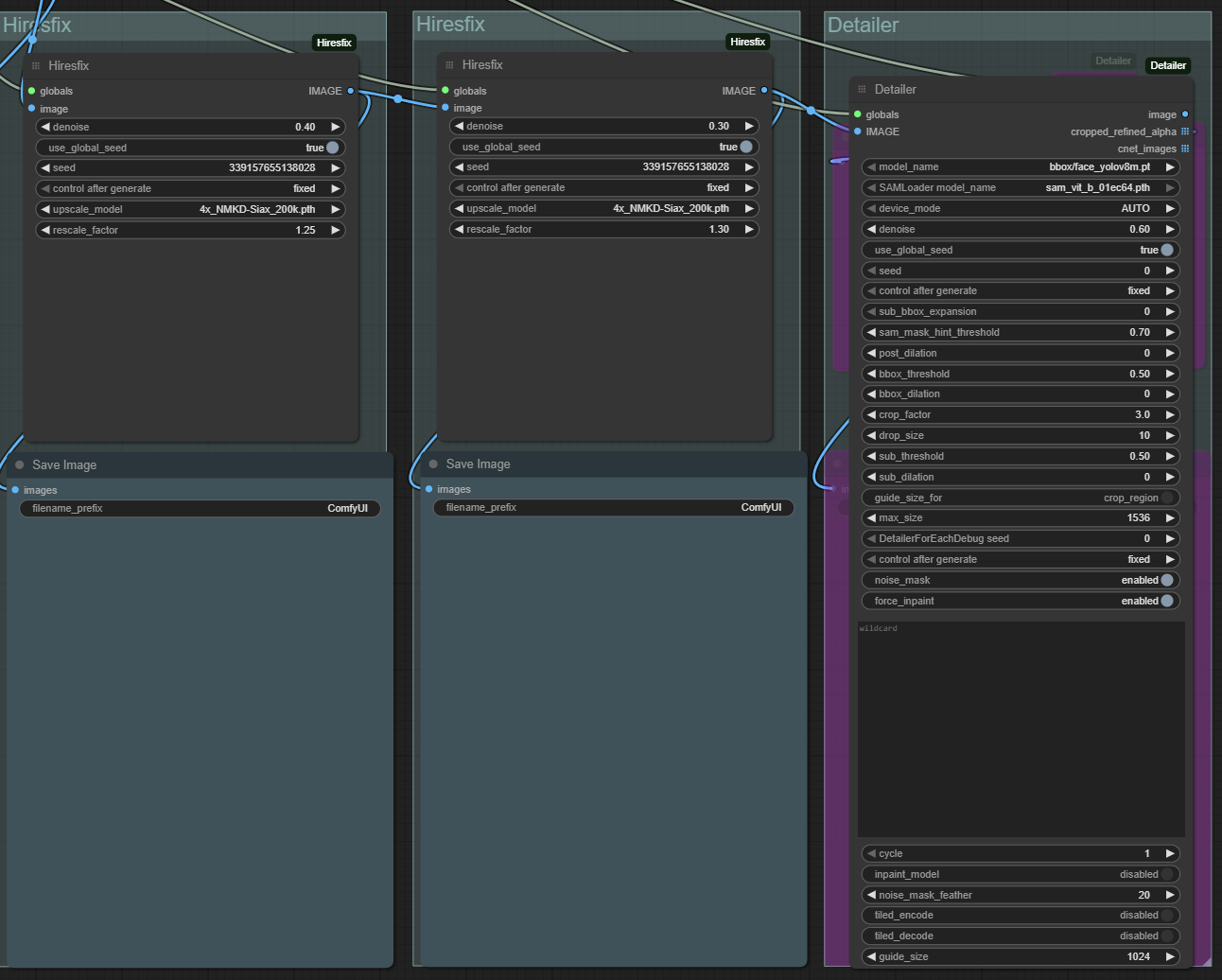Click the left Save Image images port
This screenshot has height=980, width=1222.
15,490
